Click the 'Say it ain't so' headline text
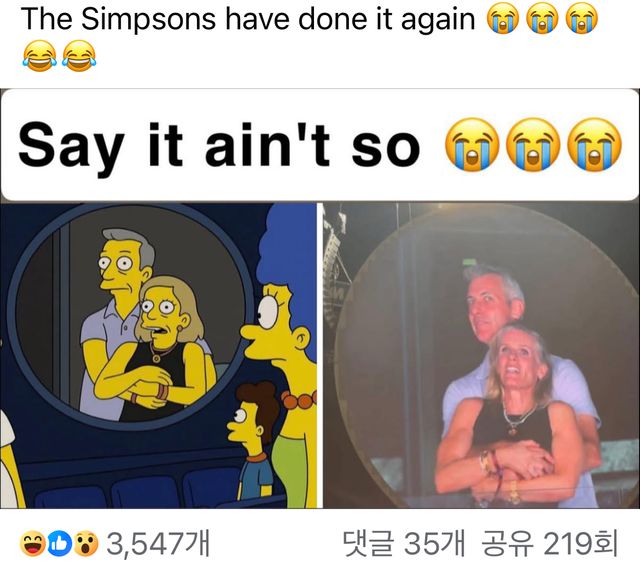Image resolution: width=640 pixels, height=575 pixels. (x=219, y=145)
